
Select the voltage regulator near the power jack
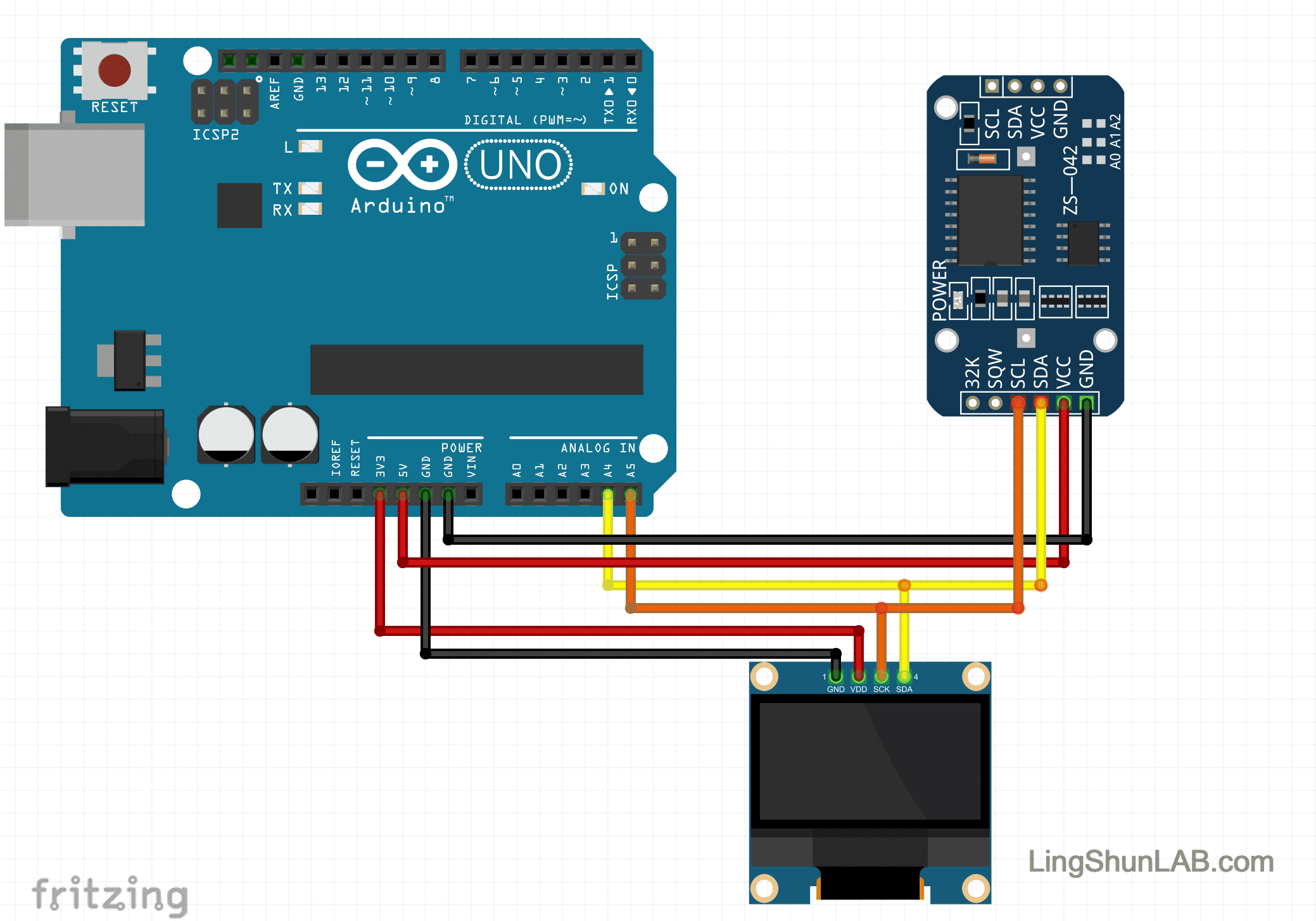[x=130, y=360]
